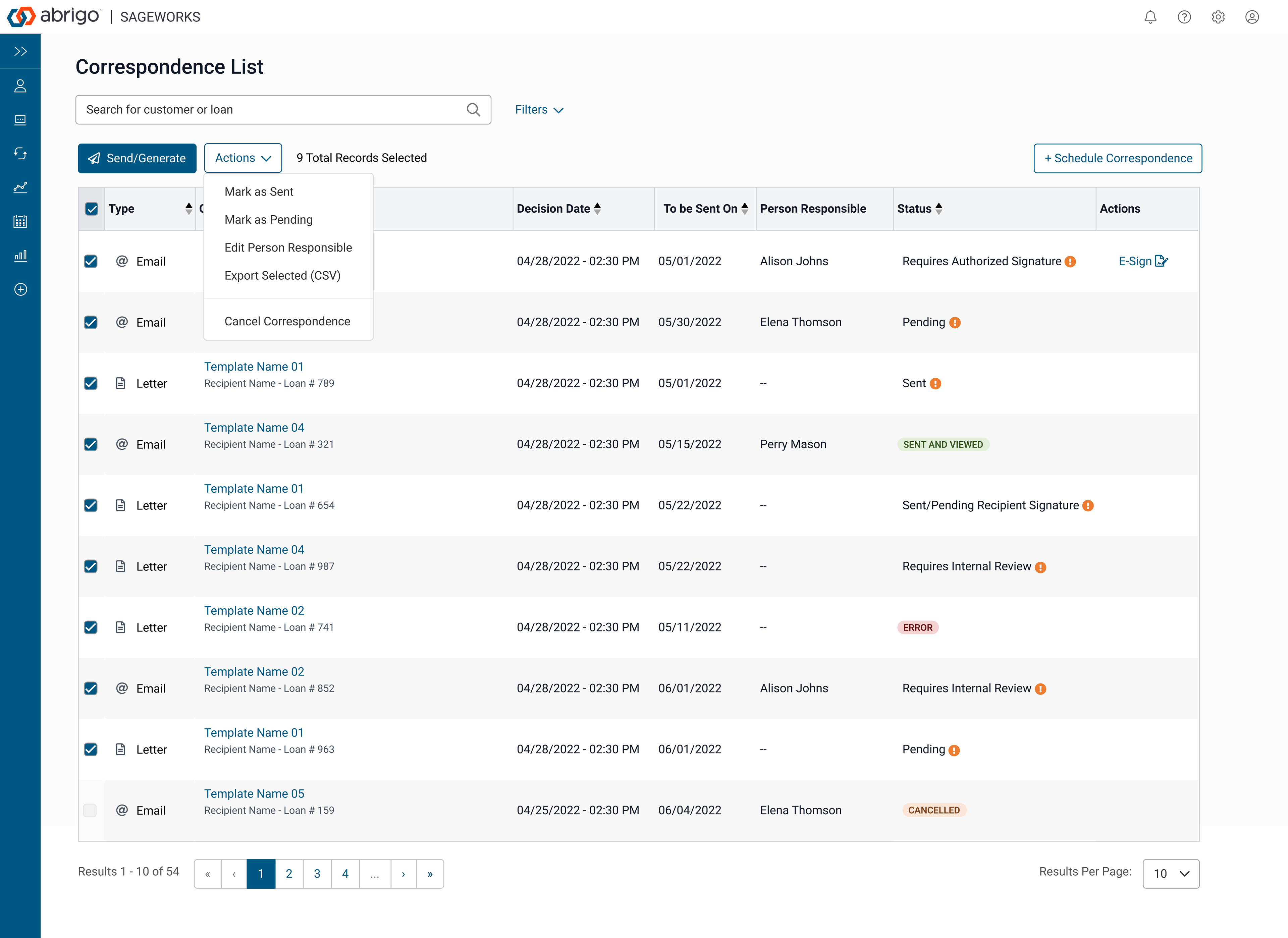
Task: Click the search magnifier icon
Action: point(473,110)
